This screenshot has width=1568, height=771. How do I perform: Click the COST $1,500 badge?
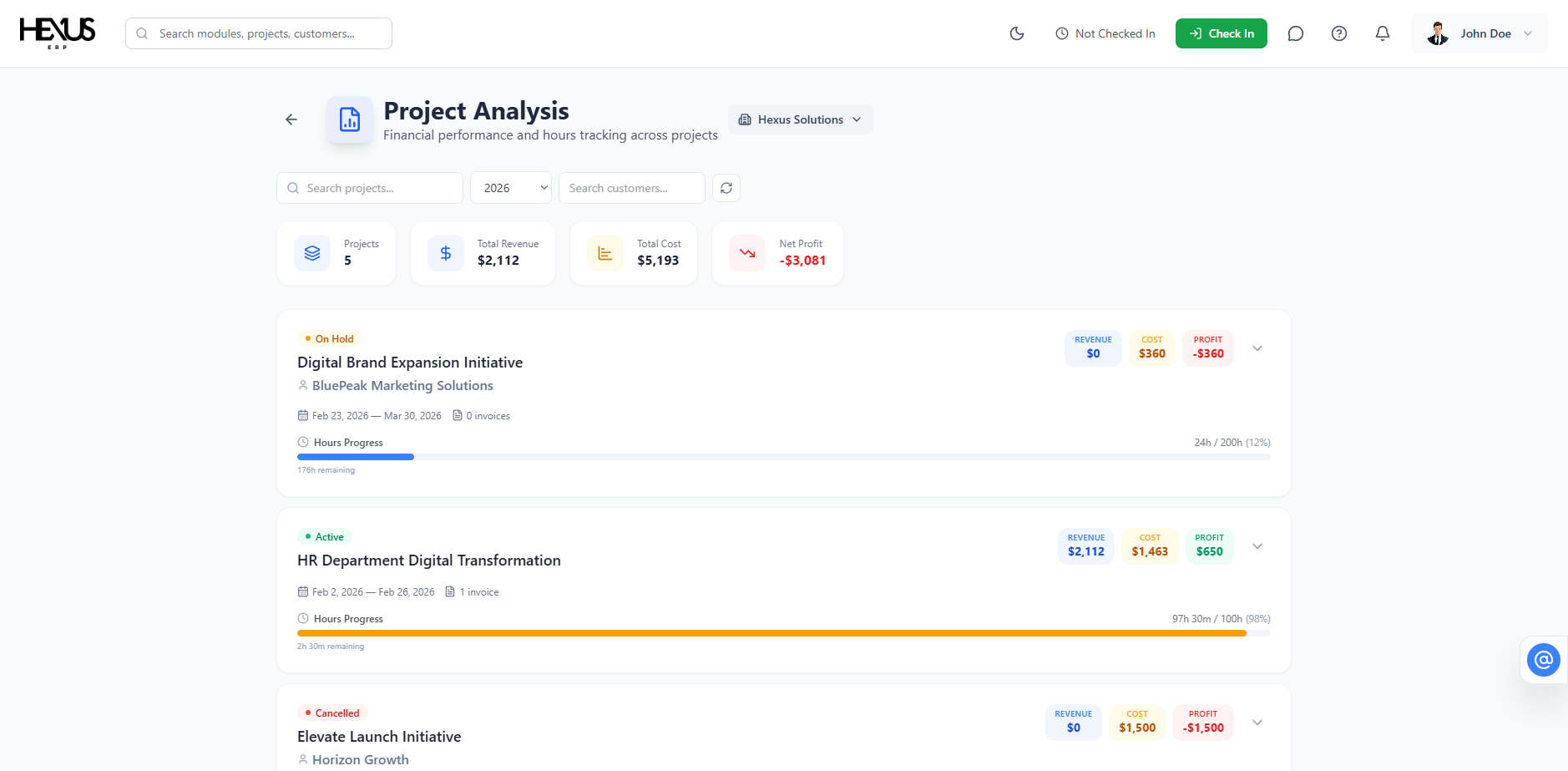click(1137, 723)
